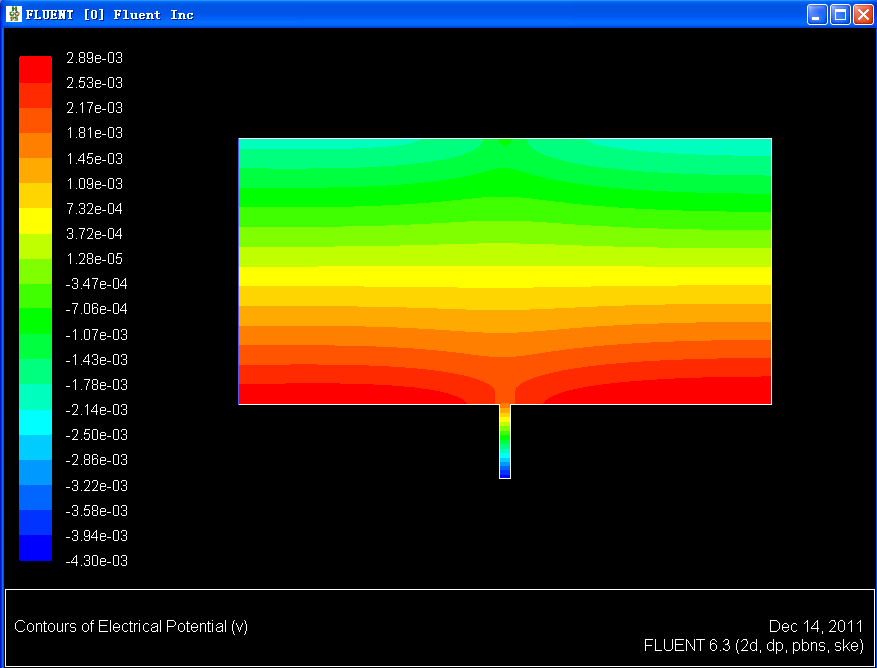
Task: Select the bright yellow swatch in the colorbar
Action: [x=35, y=220]
